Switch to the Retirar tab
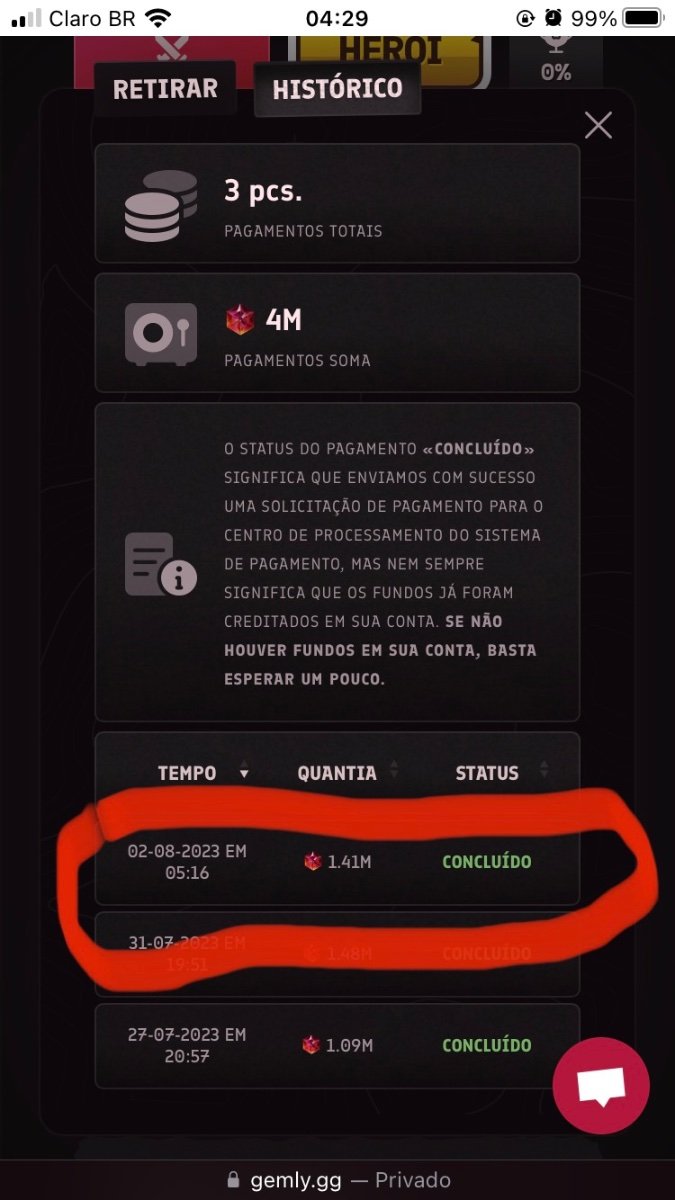This screenshot has height=1200, width=675. tap(165, 88)
